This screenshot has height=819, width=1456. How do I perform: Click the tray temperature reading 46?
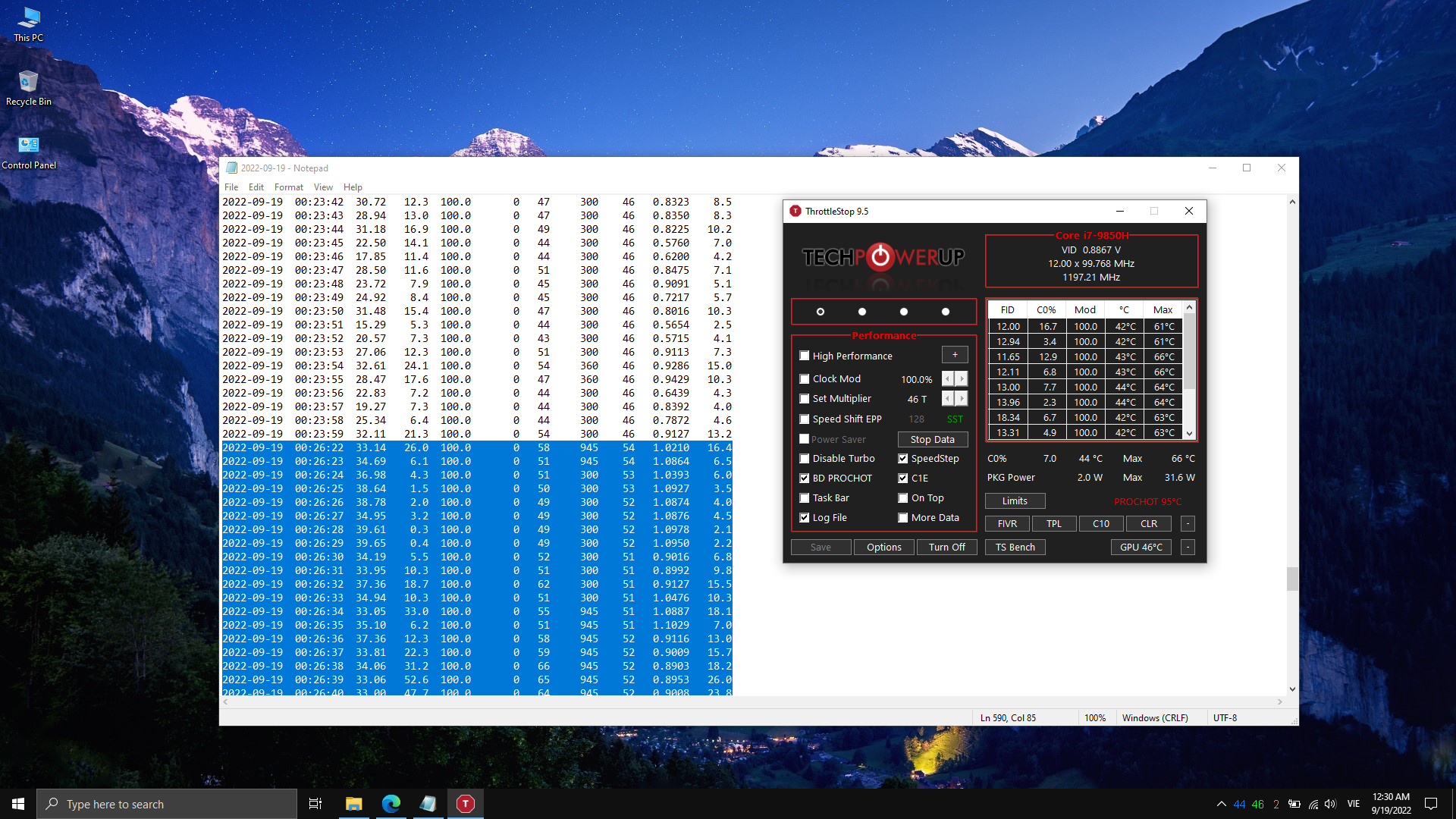pyautogui.click(x=1258, y=805)
